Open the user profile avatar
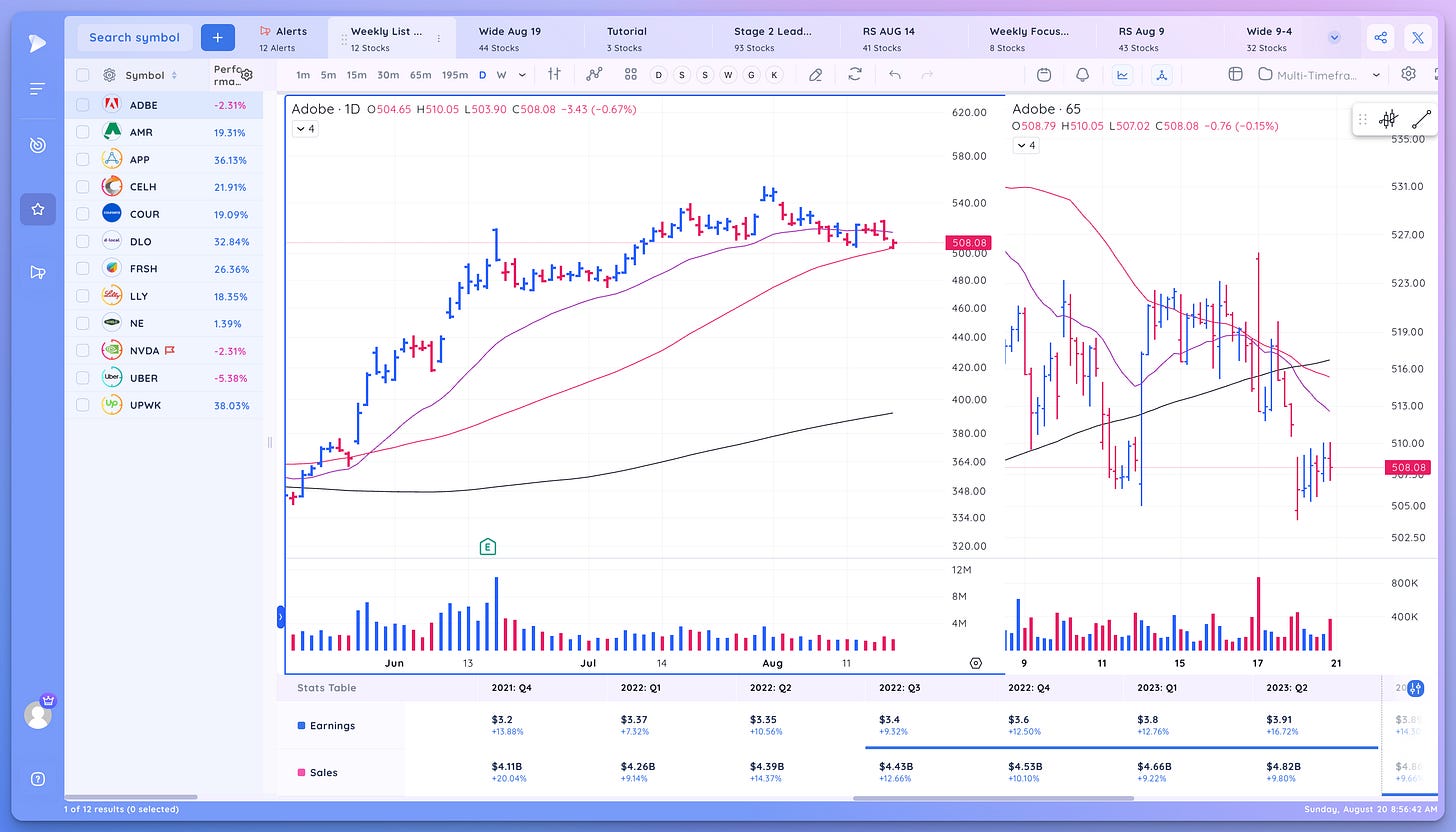The width and height of the screenshot is (1456, 832). tap(38, 714)
